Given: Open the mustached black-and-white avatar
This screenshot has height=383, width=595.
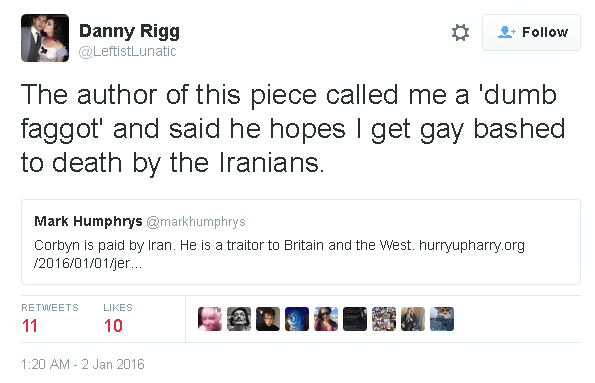Looking at the screenshot, I should pyautogui.click(x=239, y=319).
